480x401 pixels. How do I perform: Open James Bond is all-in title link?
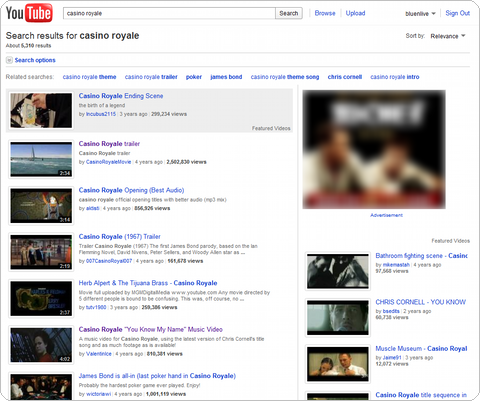point(157,376)
